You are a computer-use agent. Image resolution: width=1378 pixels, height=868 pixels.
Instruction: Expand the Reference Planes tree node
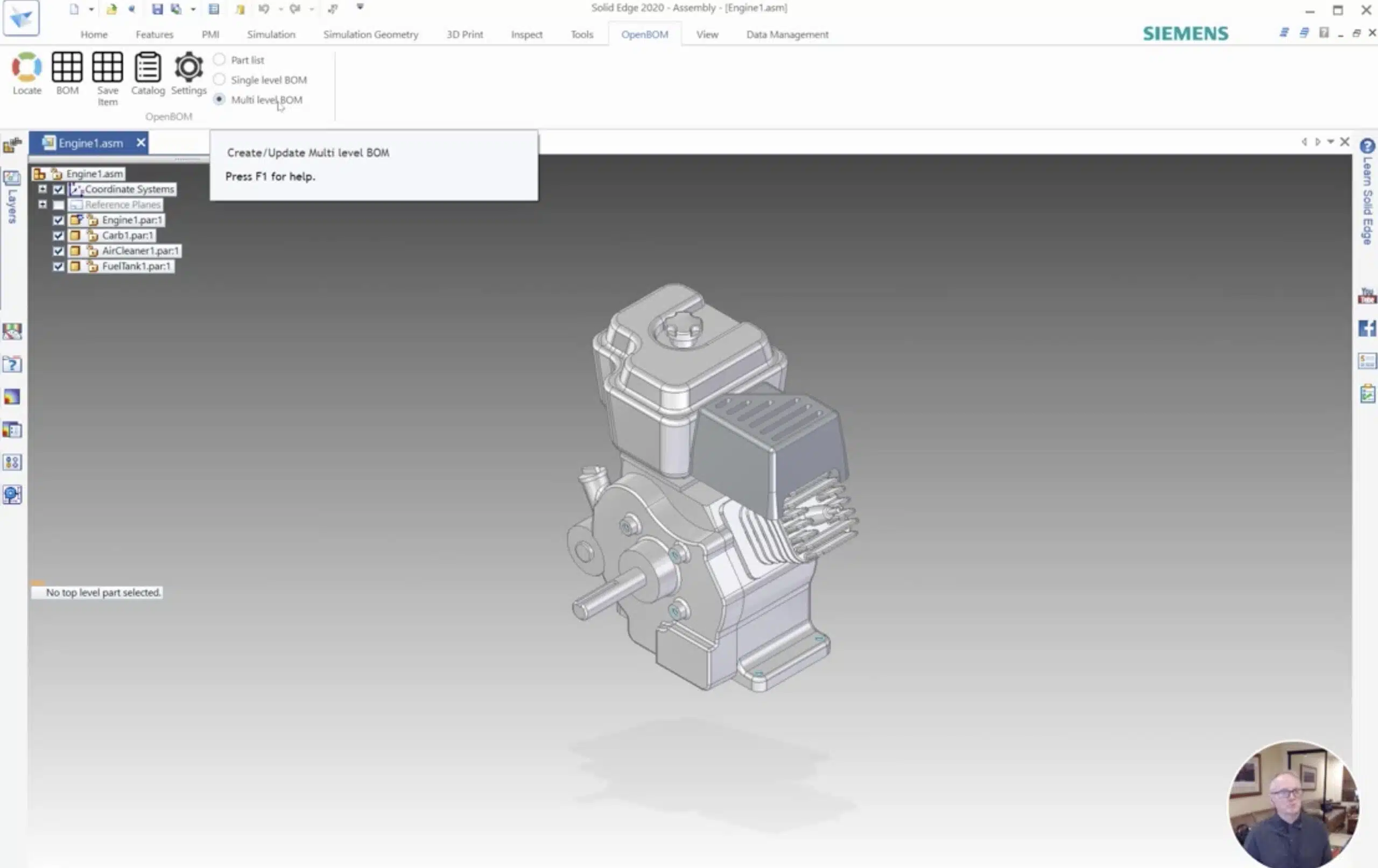pos(43,204)
